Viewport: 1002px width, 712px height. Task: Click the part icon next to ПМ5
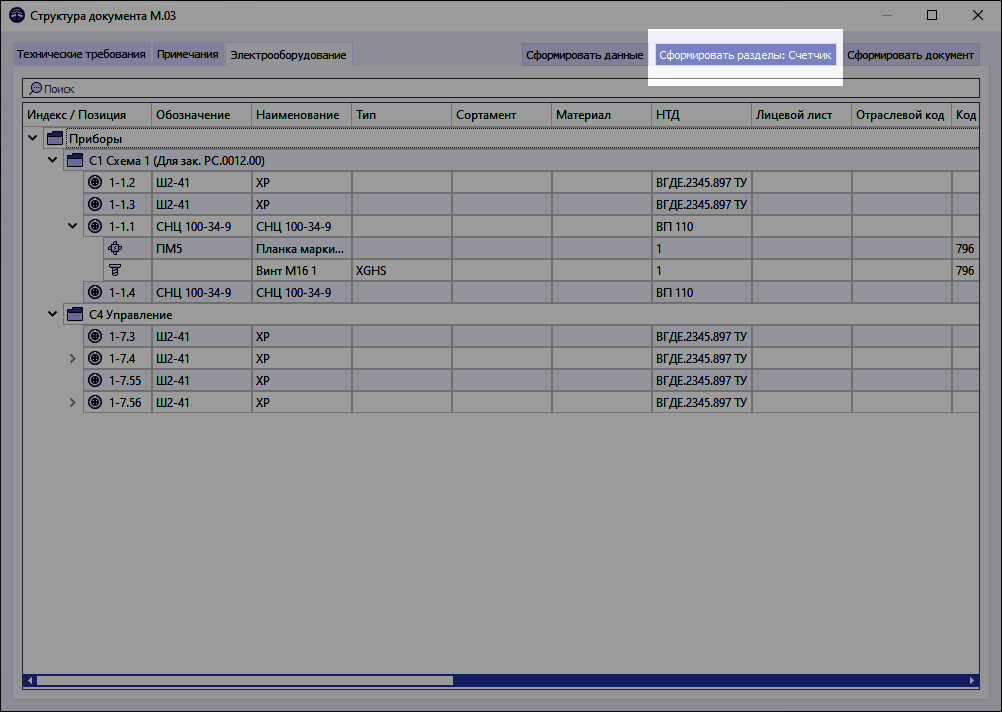pyautogui.click(x=115, y=248)
